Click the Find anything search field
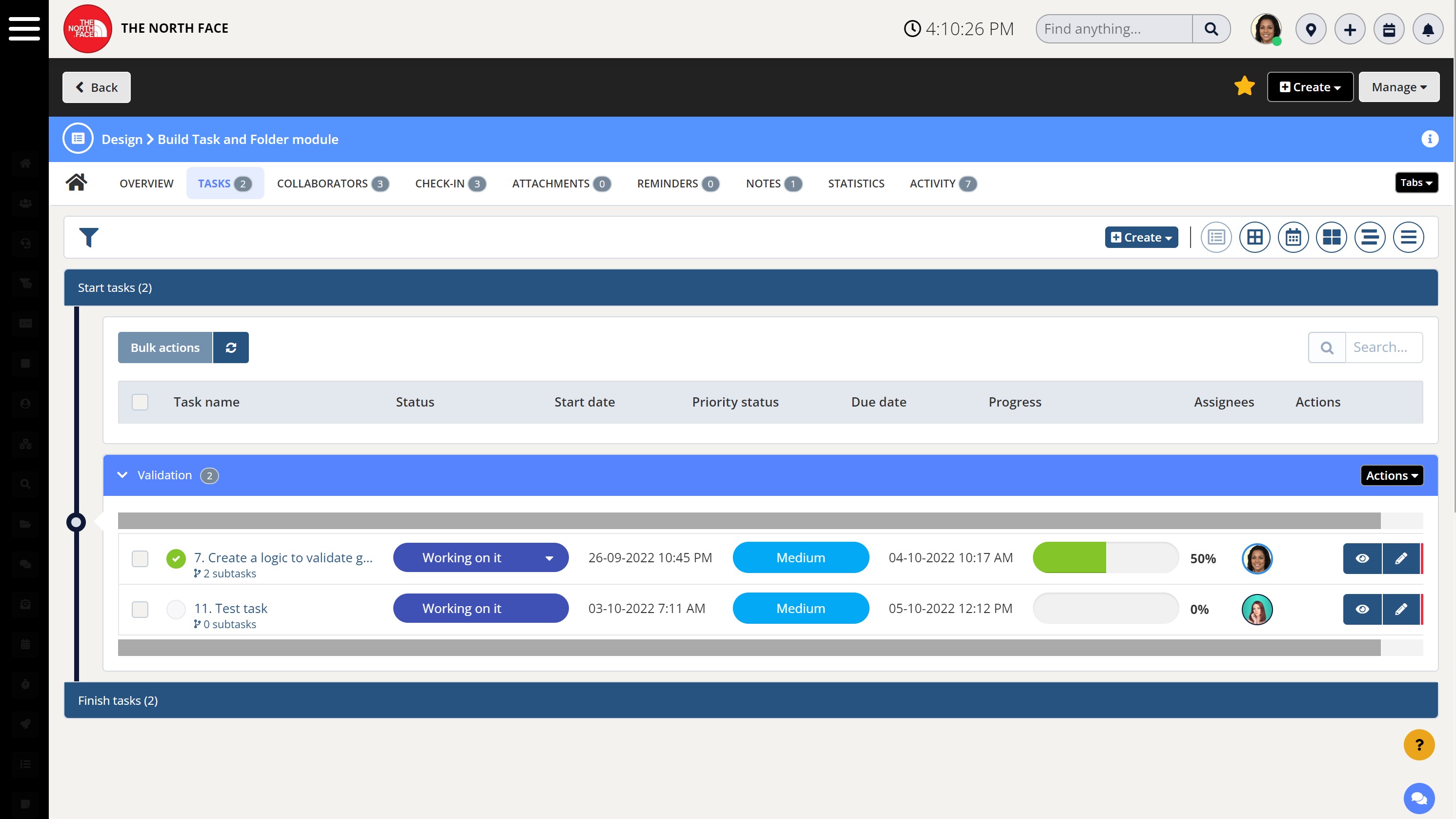 pyautogui.click(x=1113, y=29)
